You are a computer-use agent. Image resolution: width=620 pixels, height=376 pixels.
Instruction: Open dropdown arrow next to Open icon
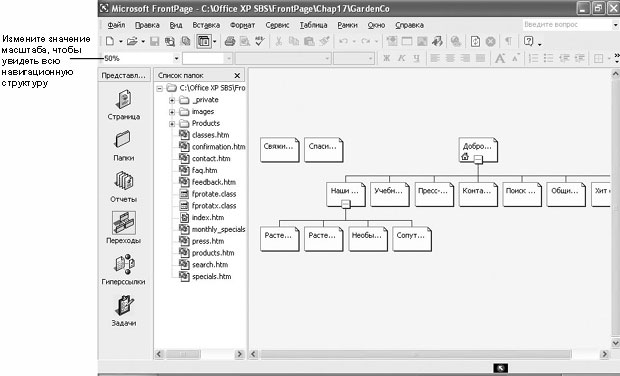(x=143, y=41)
